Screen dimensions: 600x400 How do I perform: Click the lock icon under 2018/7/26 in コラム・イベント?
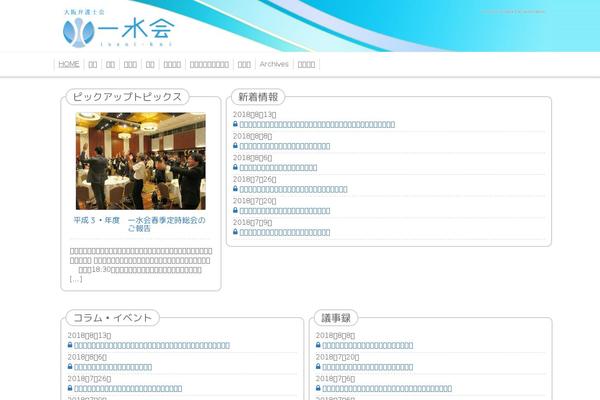[x=70, y=388]
